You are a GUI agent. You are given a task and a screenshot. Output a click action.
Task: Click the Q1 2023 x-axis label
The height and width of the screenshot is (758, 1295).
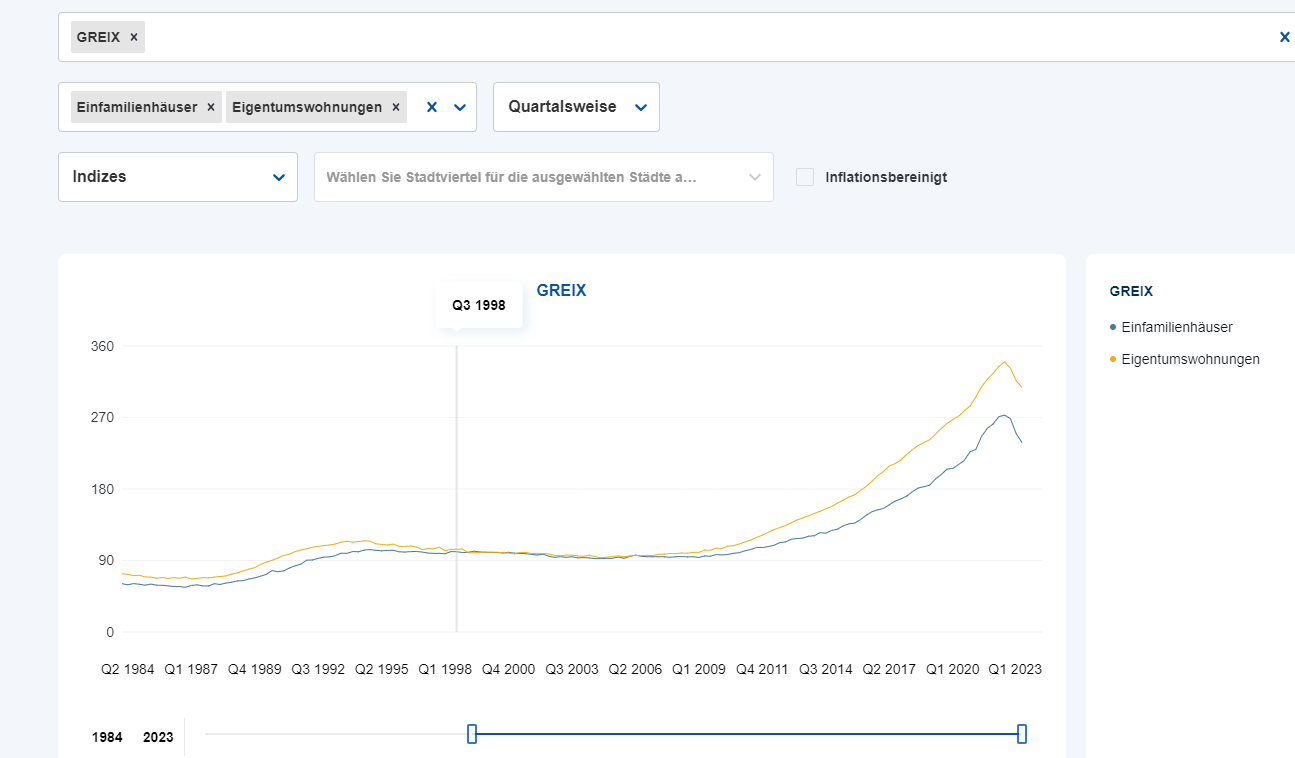tap(1014, 670)
